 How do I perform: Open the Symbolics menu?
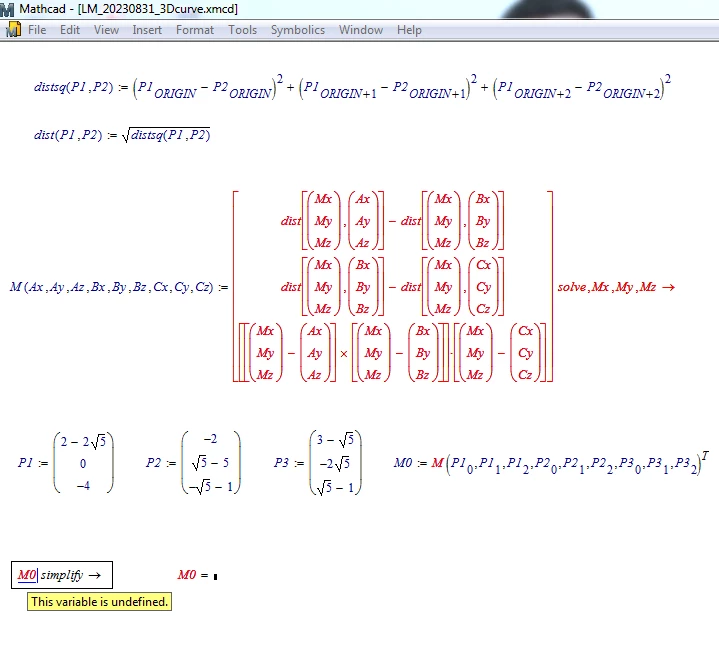(298, 30)
